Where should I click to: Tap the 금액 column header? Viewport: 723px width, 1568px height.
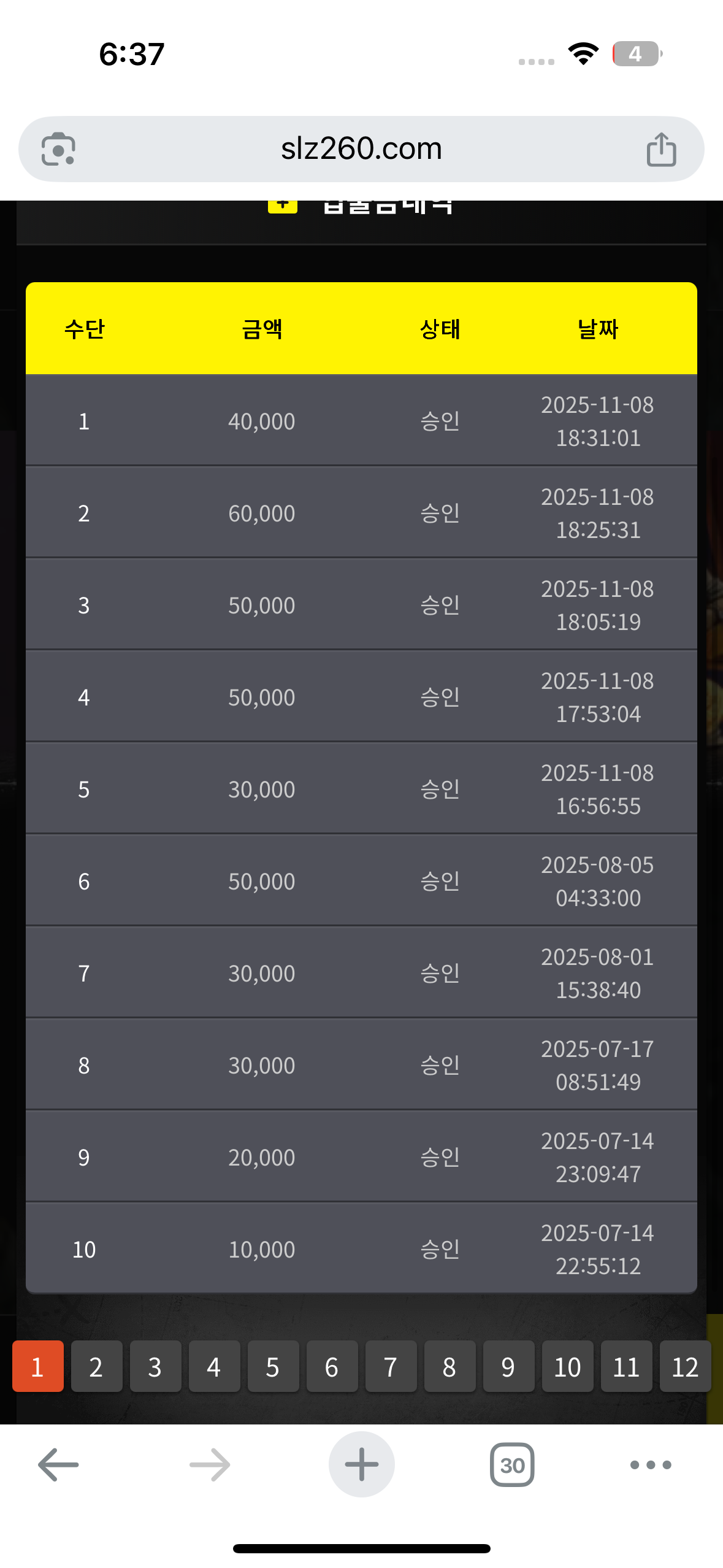[x=262, y=329]
